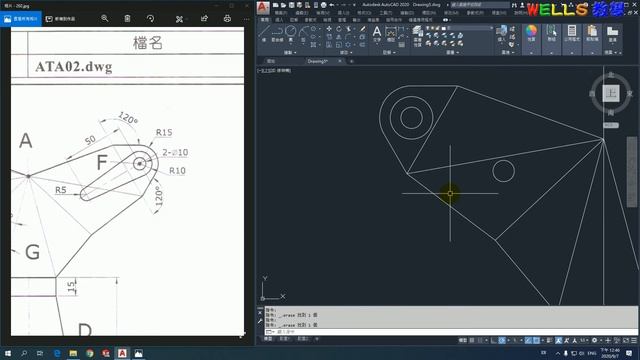640x360 pixels.
Task: Toggle snap mode in status bar
Action: [x=480, y=340]
